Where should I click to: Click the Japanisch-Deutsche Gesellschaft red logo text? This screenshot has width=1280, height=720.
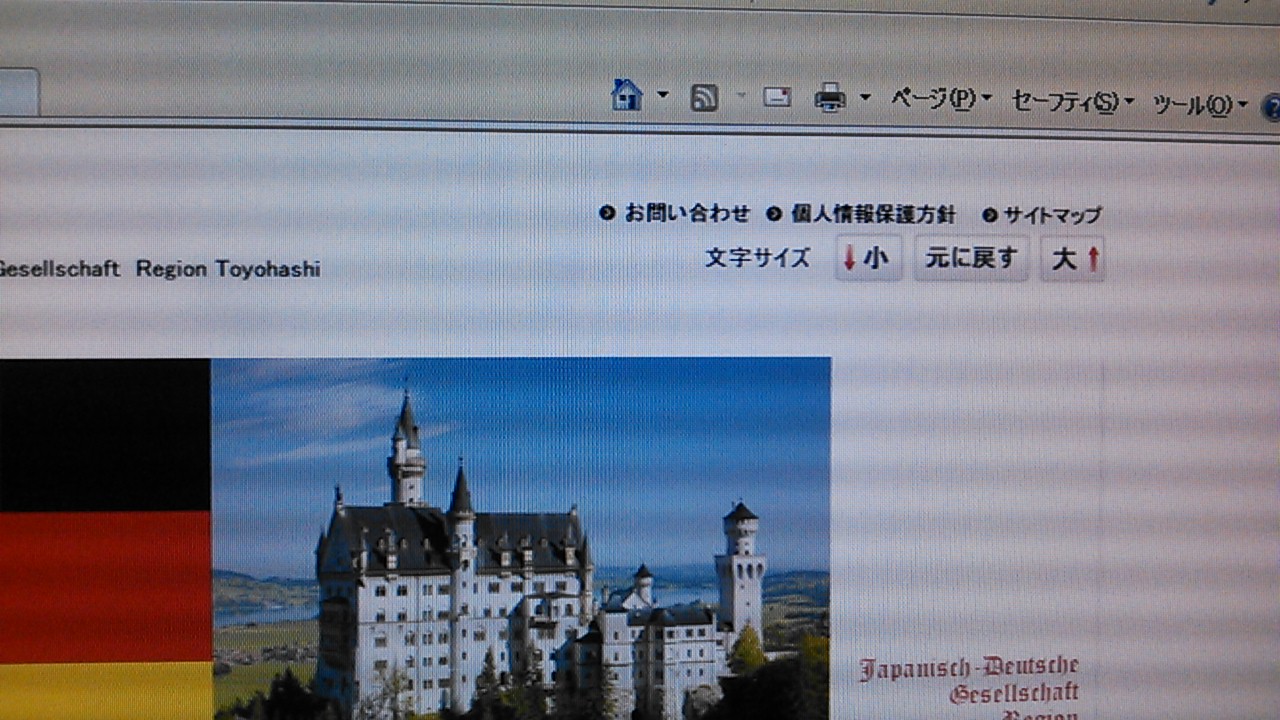click(x=968, y=688)
